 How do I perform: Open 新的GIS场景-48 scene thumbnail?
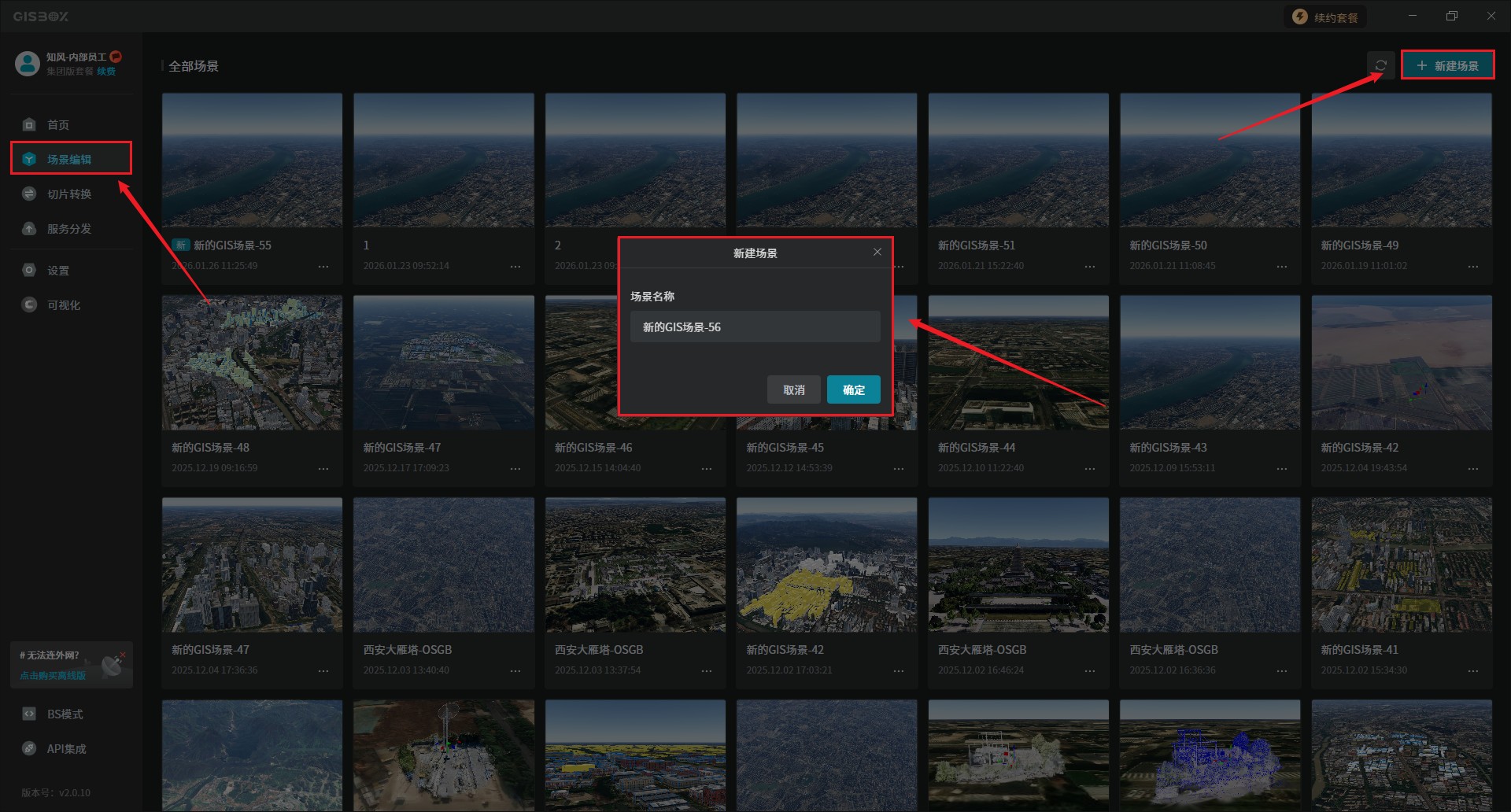[252, 363]
